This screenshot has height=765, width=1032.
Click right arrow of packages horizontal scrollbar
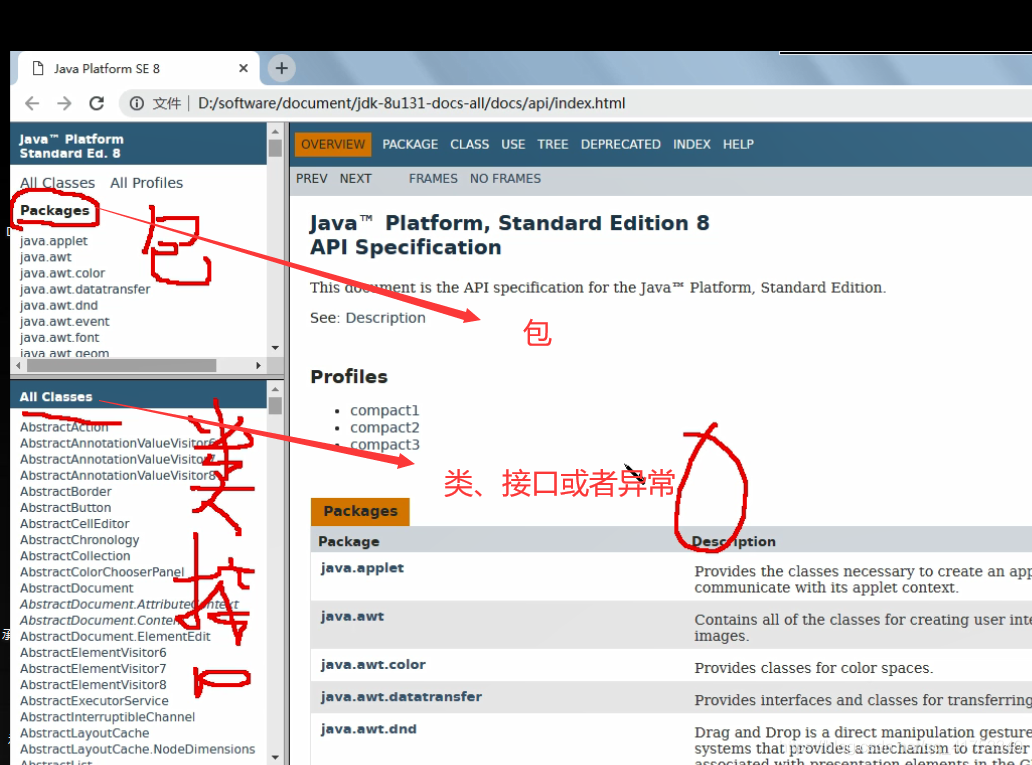click(x=259, y=365)
